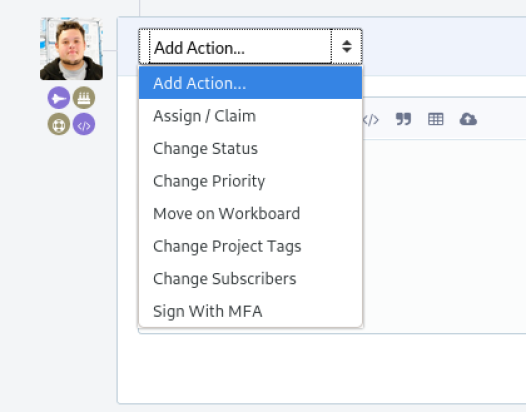Image resolution: width=526 pixels, height=412 pixels.
Task: Select Sign With MFA option
Action: (250, 311)
